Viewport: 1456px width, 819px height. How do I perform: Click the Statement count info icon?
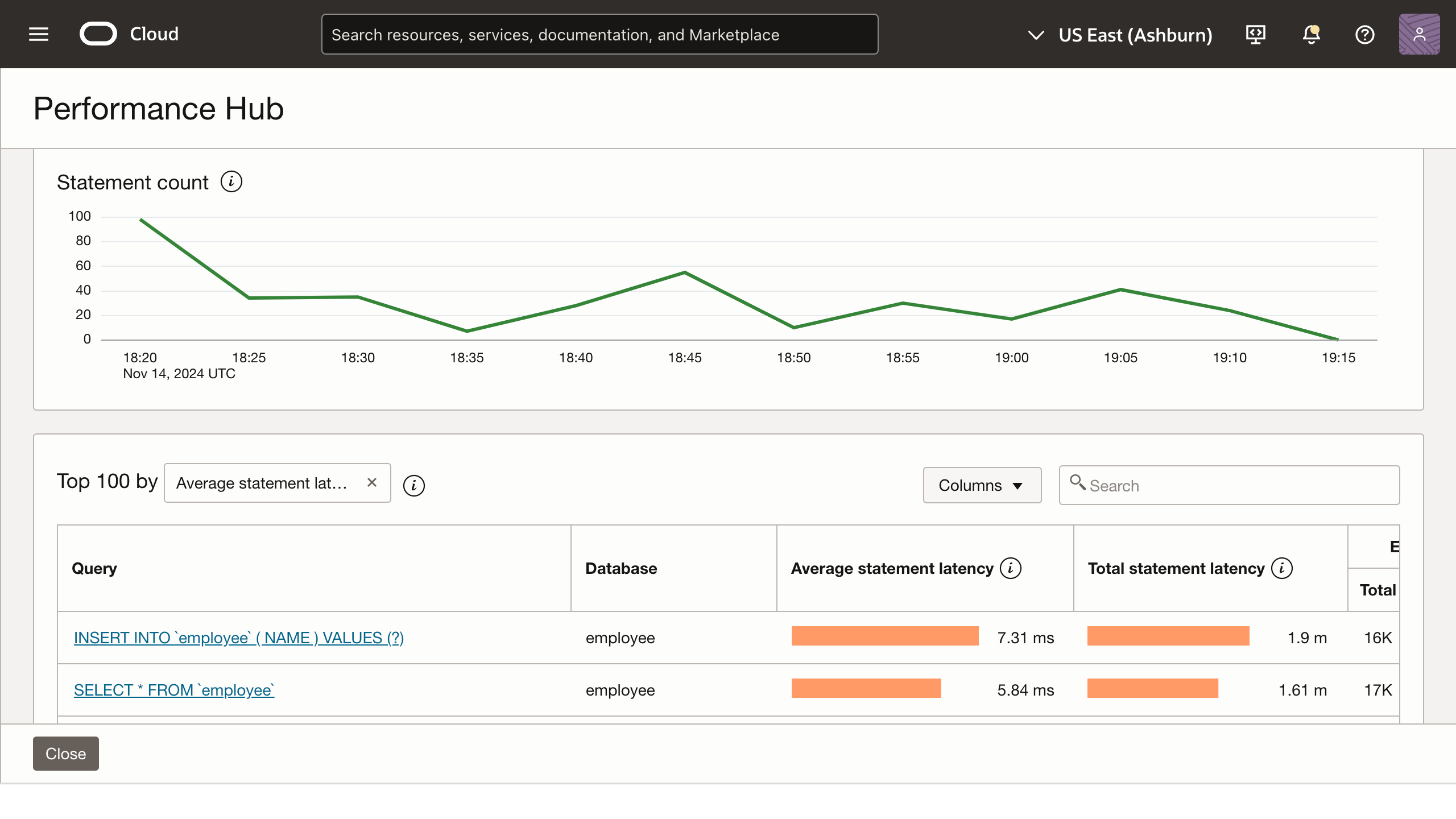tap(231, 182)
